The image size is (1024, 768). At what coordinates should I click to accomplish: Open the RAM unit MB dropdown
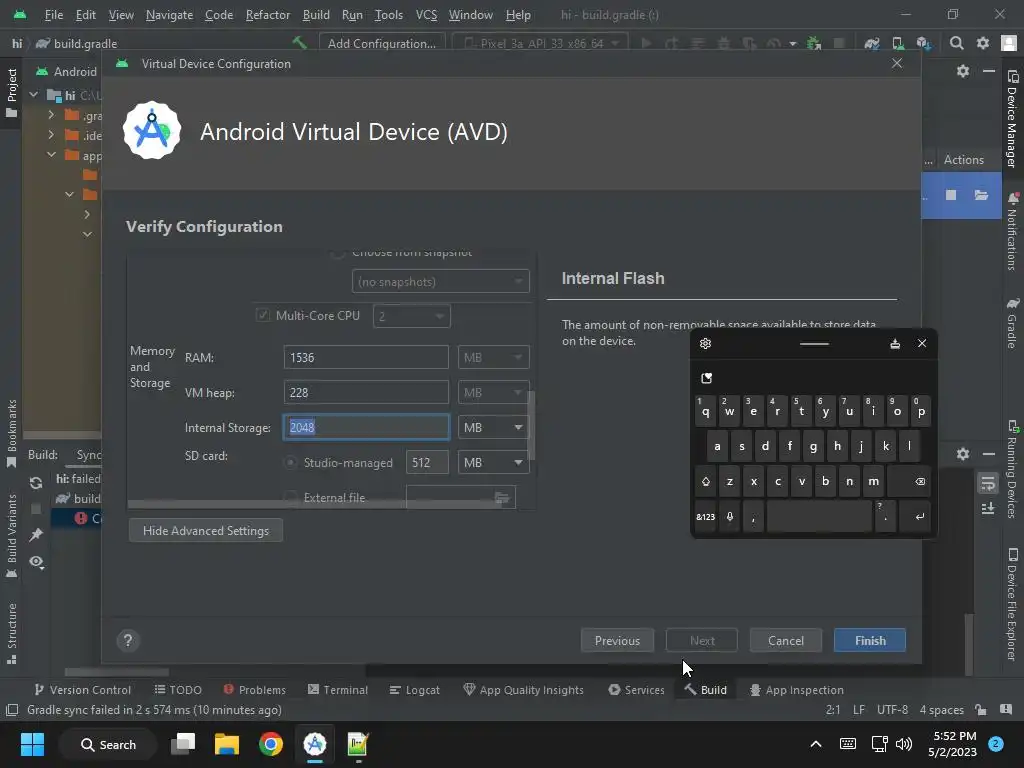tap(493, 358)
